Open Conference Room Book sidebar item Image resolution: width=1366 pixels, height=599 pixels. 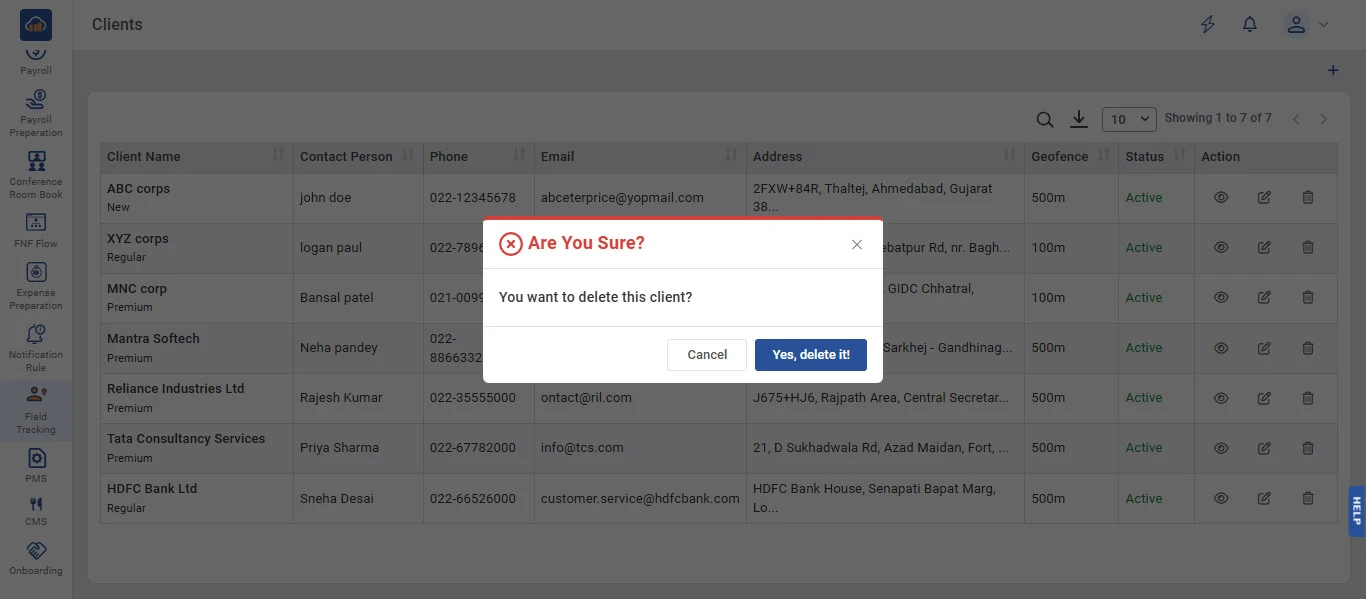click(x=36, y=175)
